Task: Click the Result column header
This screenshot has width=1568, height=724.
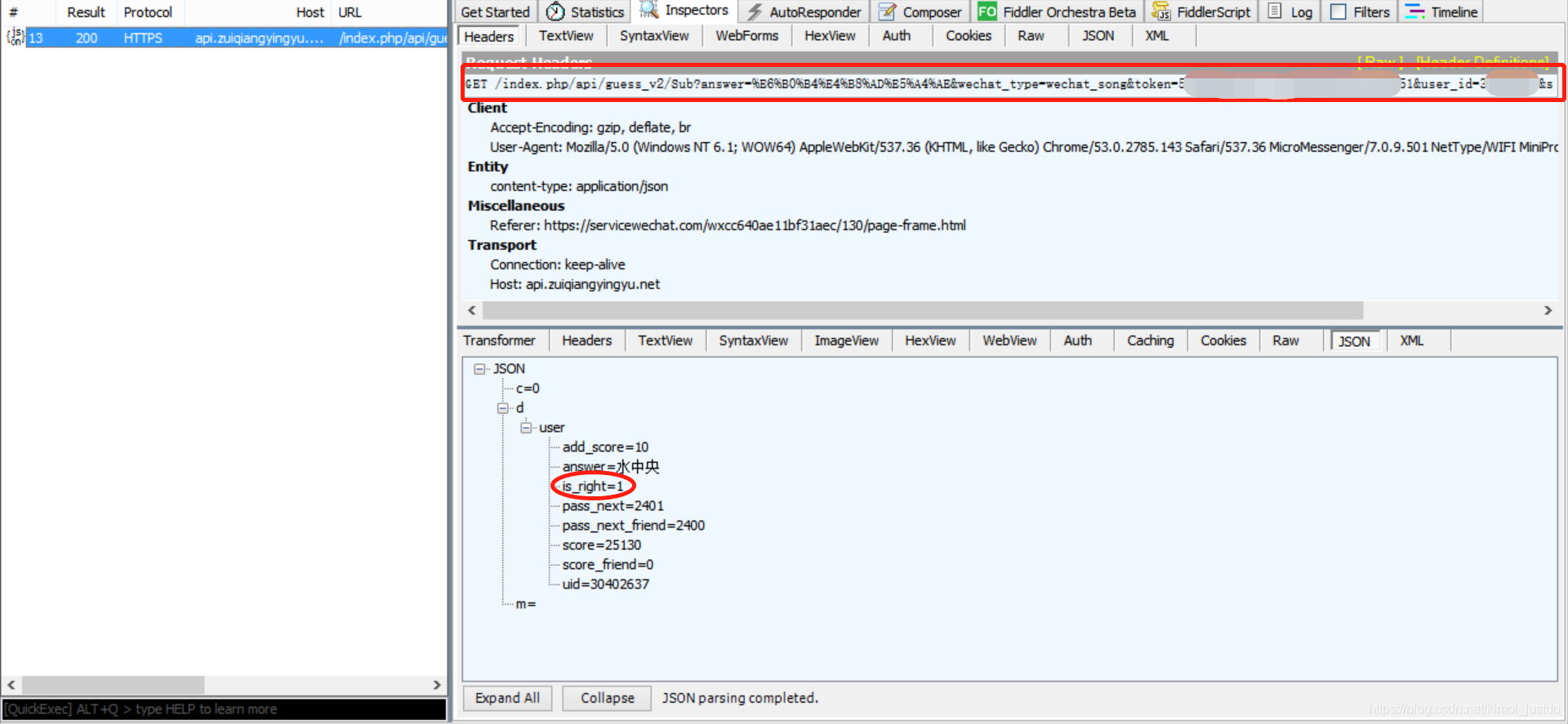Action: pyautogui.click(x=86, y=12)
